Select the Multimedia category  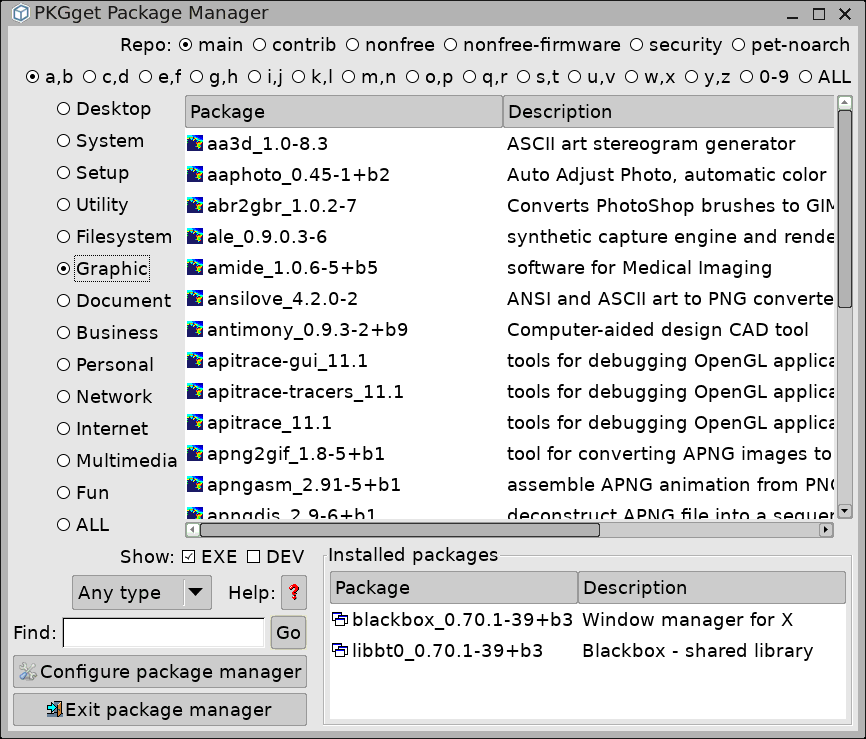pos(117,461)
